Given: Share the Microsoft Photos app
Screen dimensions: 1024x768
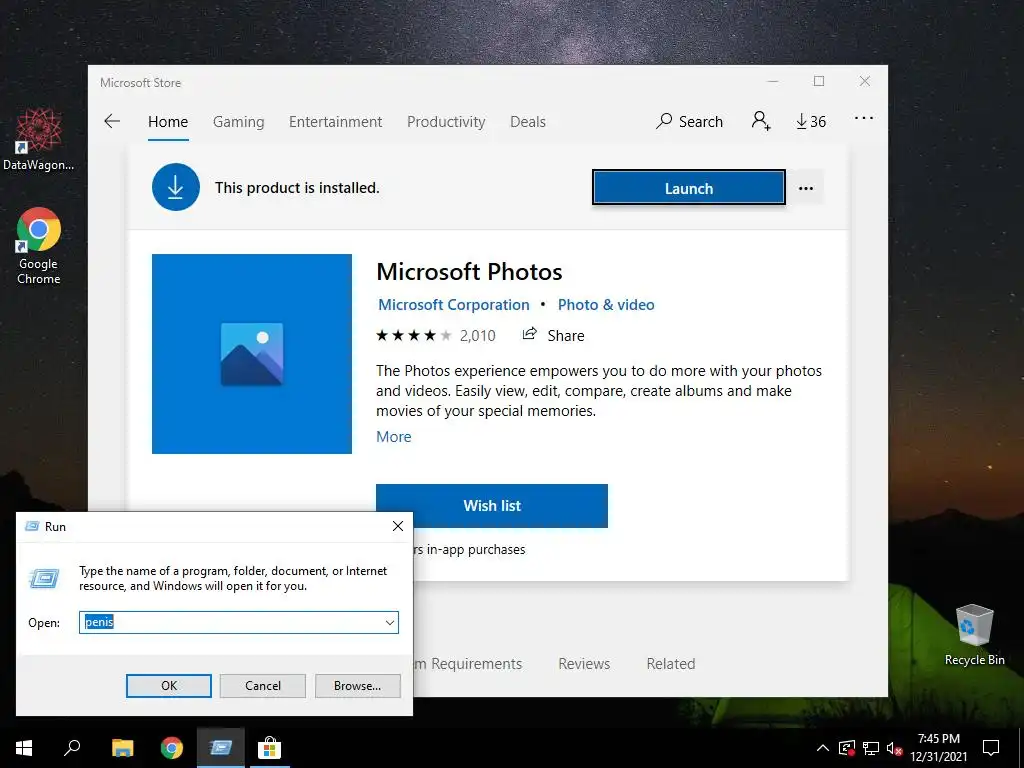Looking at the screenshot, I should 553,335.
